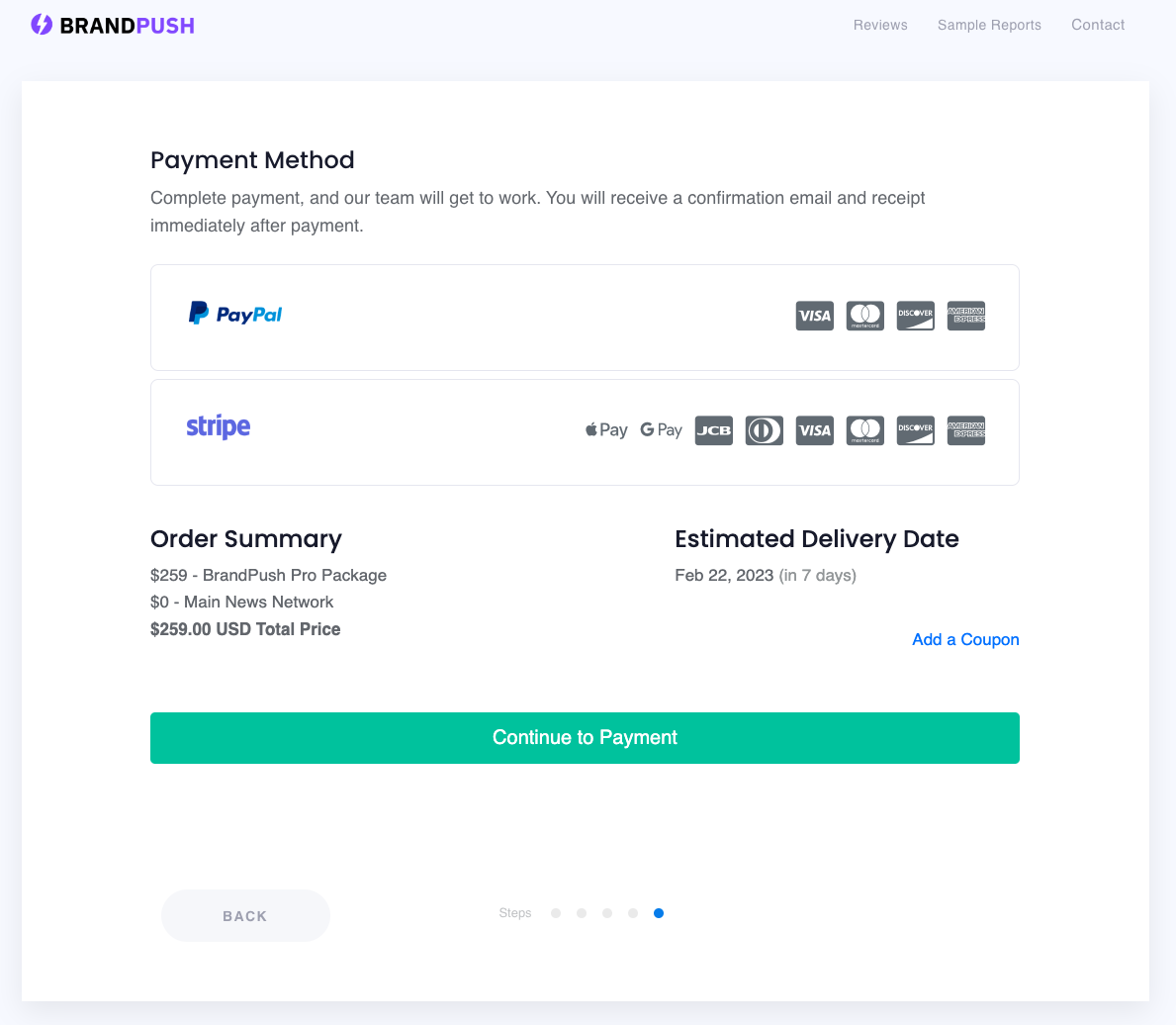Select Stripe payment method option
Image resolution: width=1176 pixels, height=1025 pixels.
tap(585, 432)
